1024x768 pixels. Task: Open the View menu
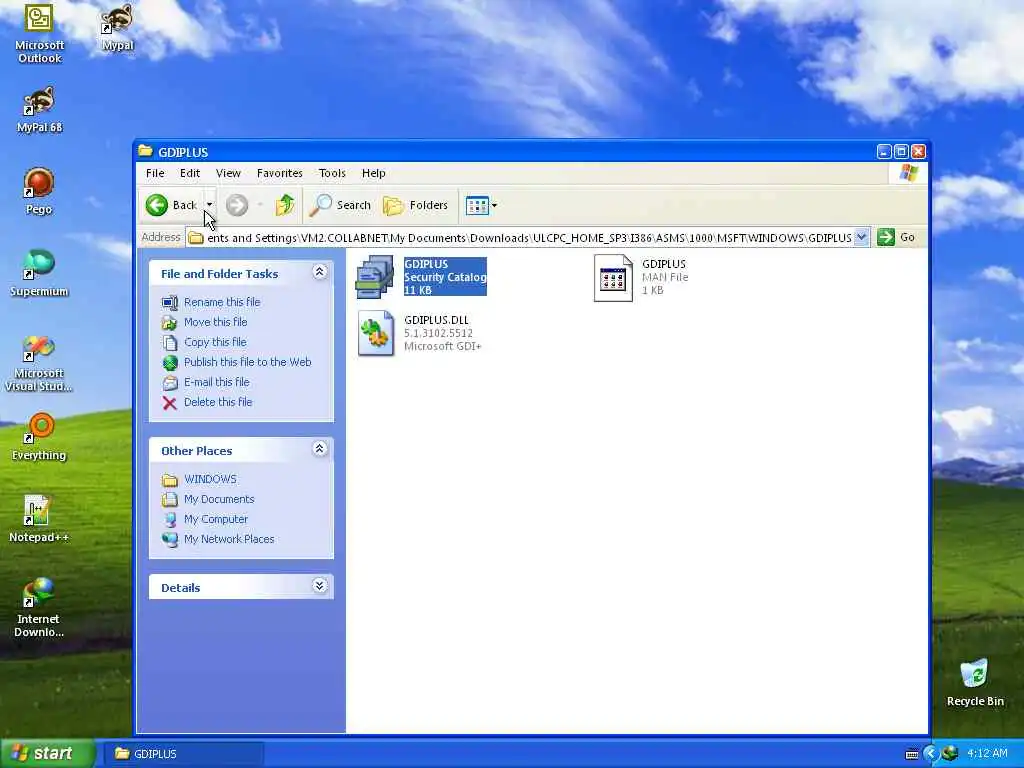pyautogui.click(x=228, y=173)
